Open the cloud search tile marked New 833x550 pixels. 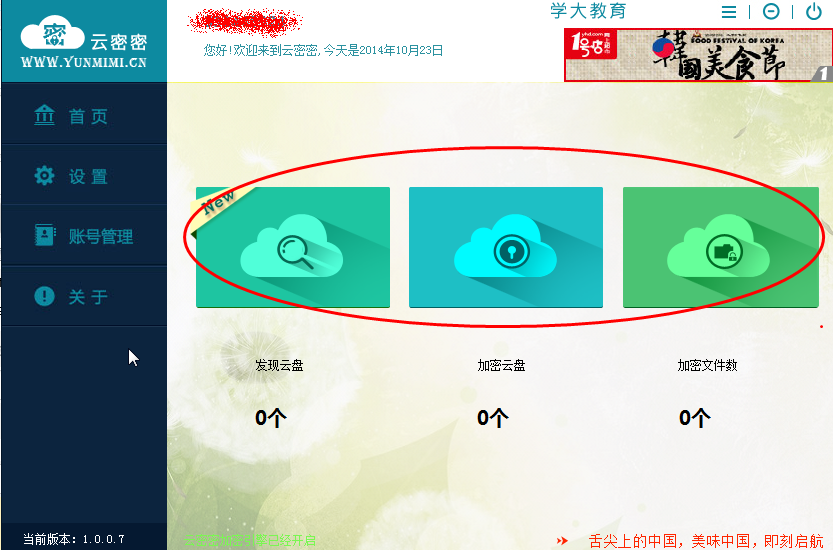[293, 247]
